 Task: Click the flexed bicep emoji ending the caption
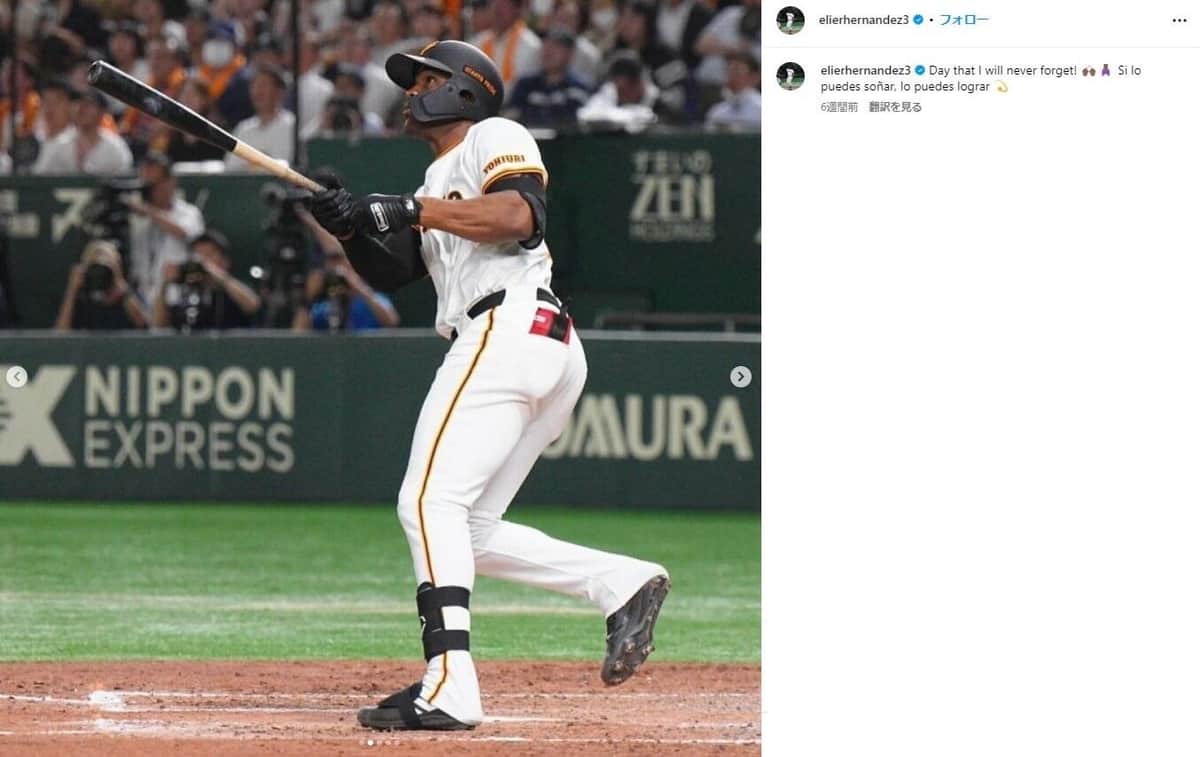click(x=1001, y=87)
